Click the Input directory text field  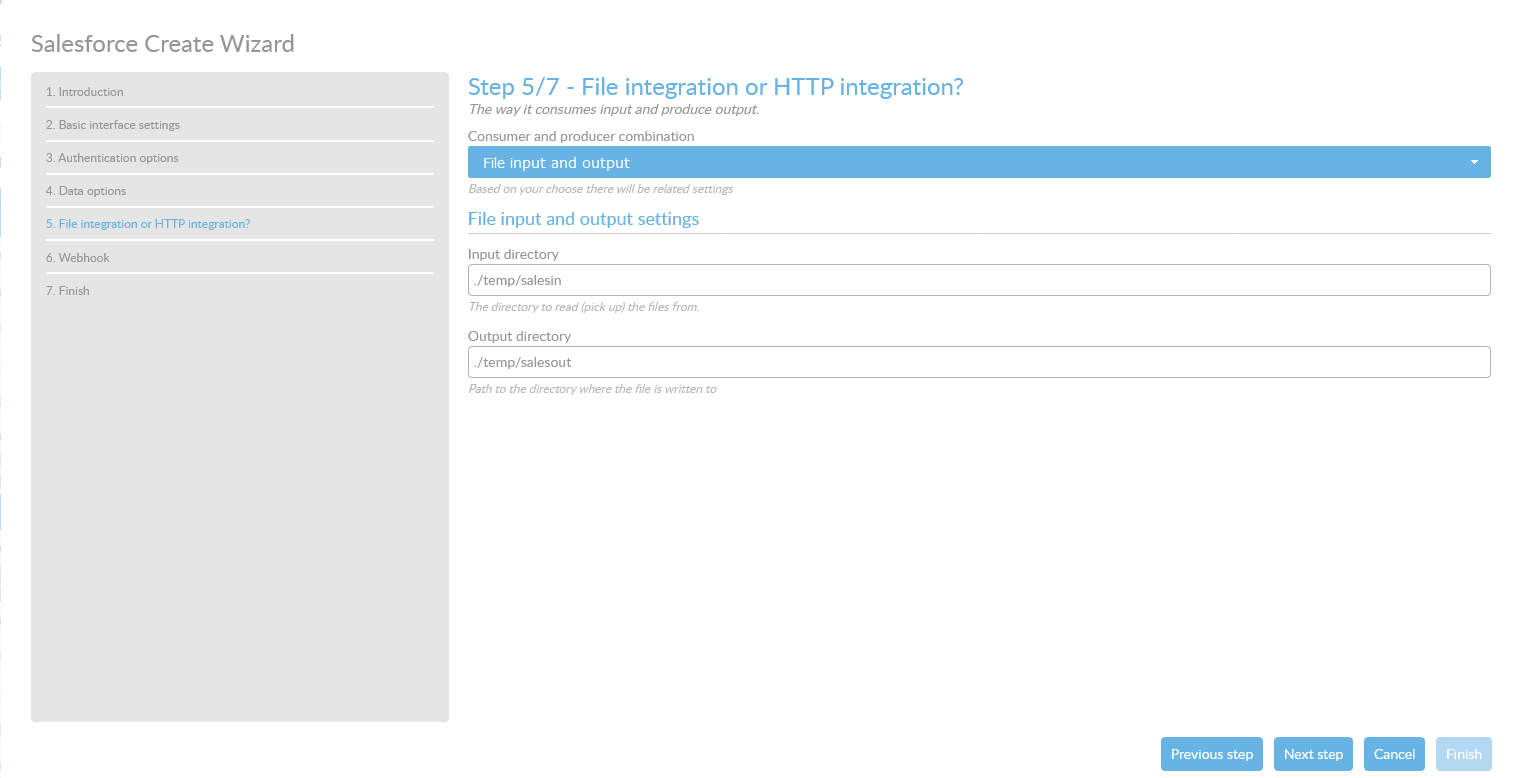click(x=978, y=280)
